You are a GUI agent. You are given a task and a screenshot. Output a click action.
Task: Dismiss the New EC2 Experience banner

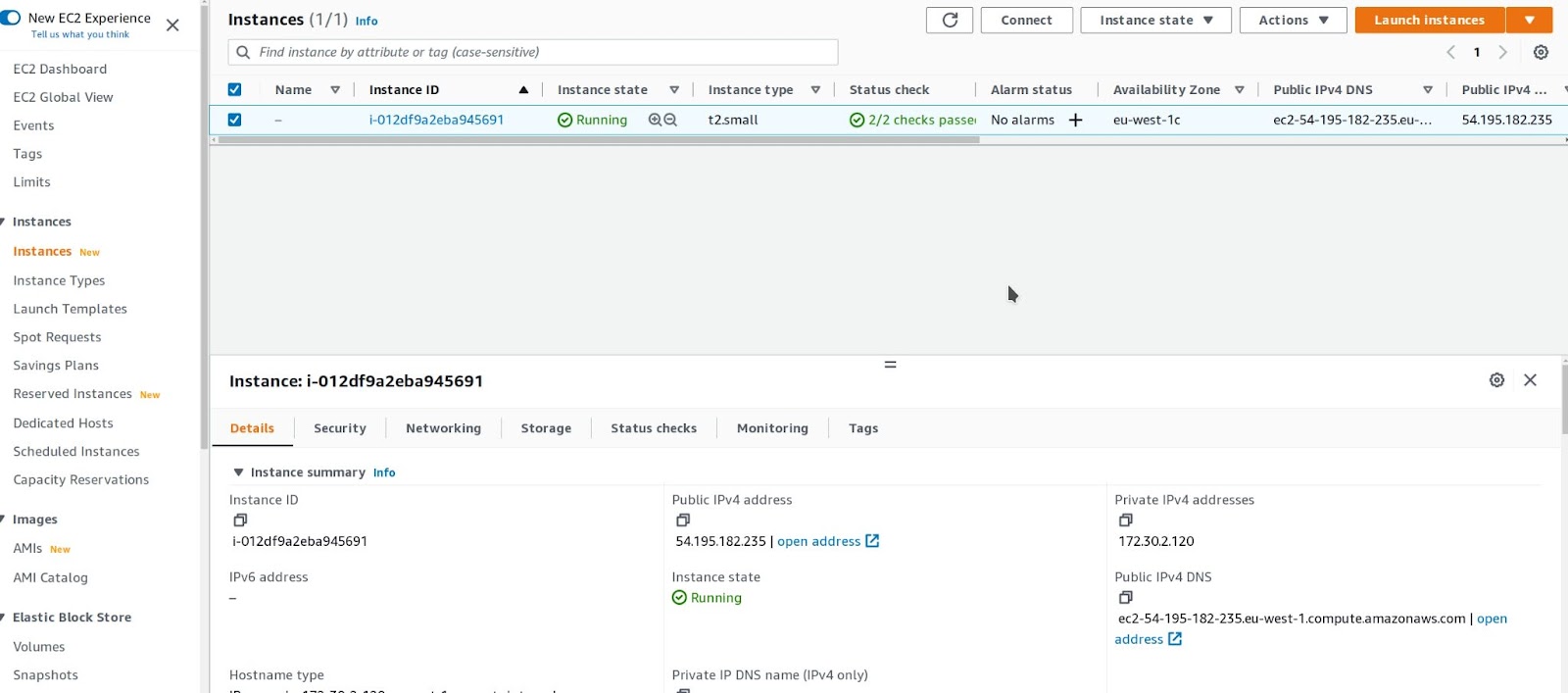pos(172,25)
